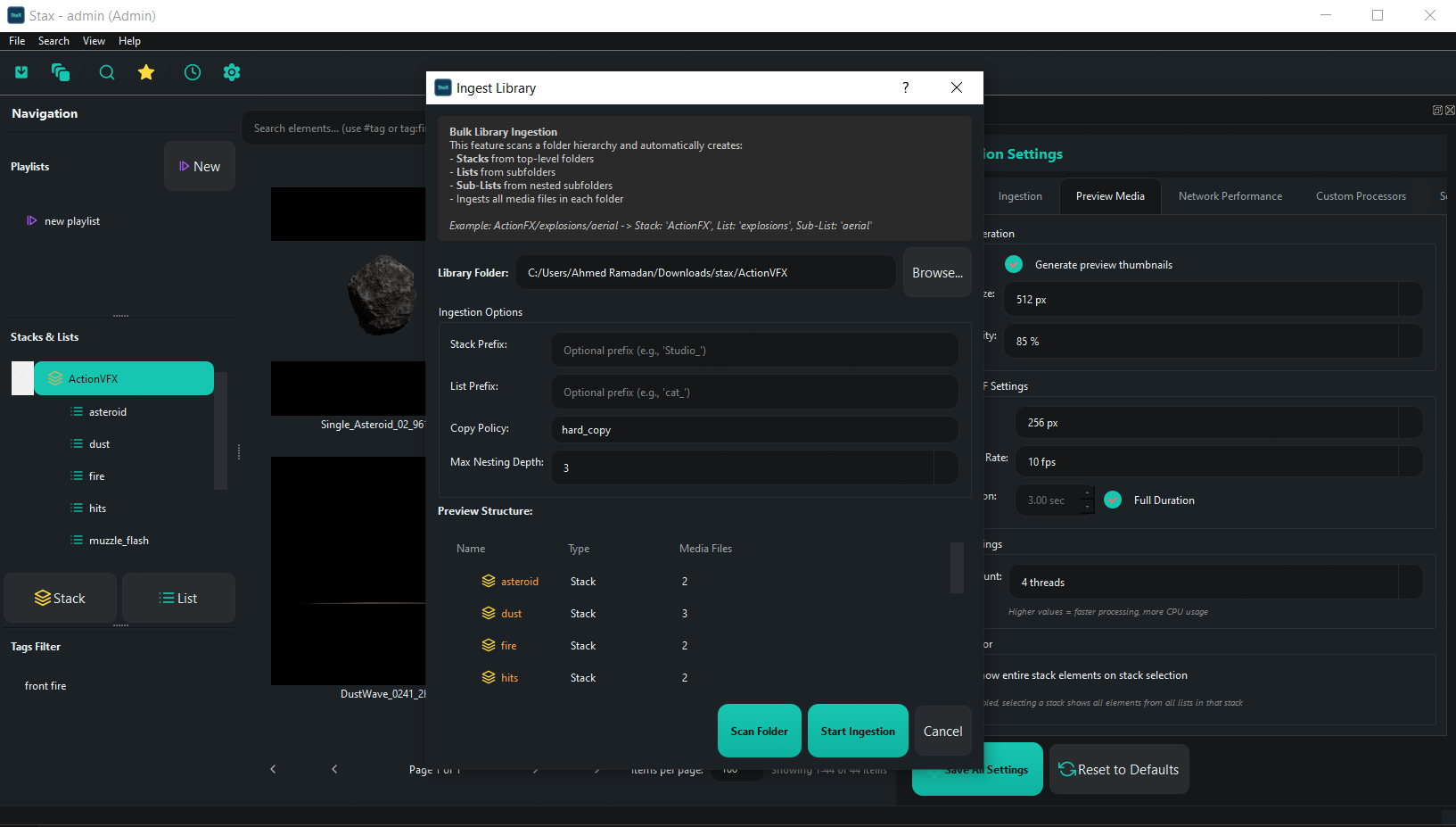Image resolution: width=1456 pixels, height=827 pixels.
Task: Click the ingest library toolbar icon
Action: 21,72
